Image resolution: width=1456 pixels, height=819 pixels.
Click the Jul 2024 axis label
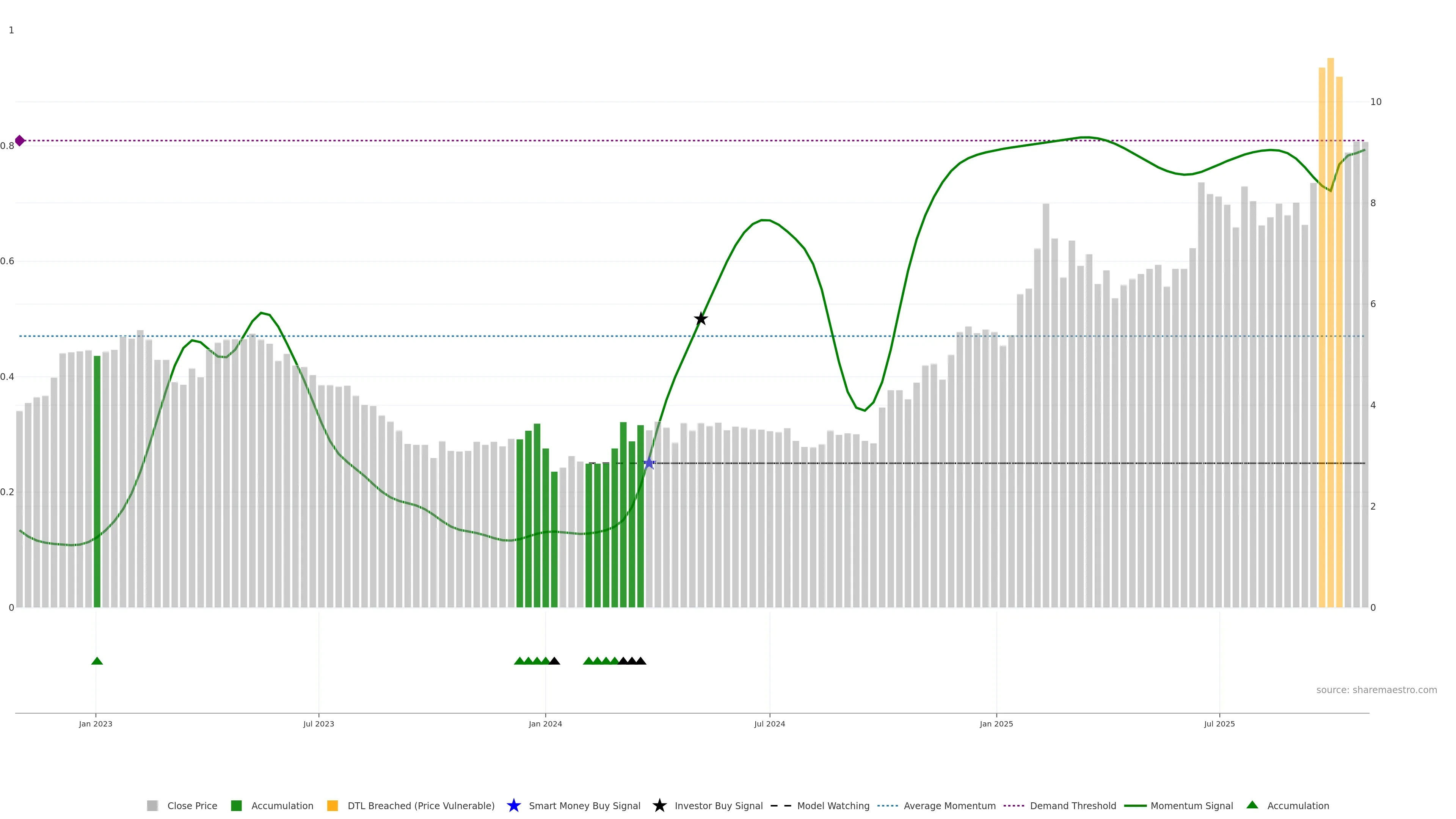[x=769, y=723]
